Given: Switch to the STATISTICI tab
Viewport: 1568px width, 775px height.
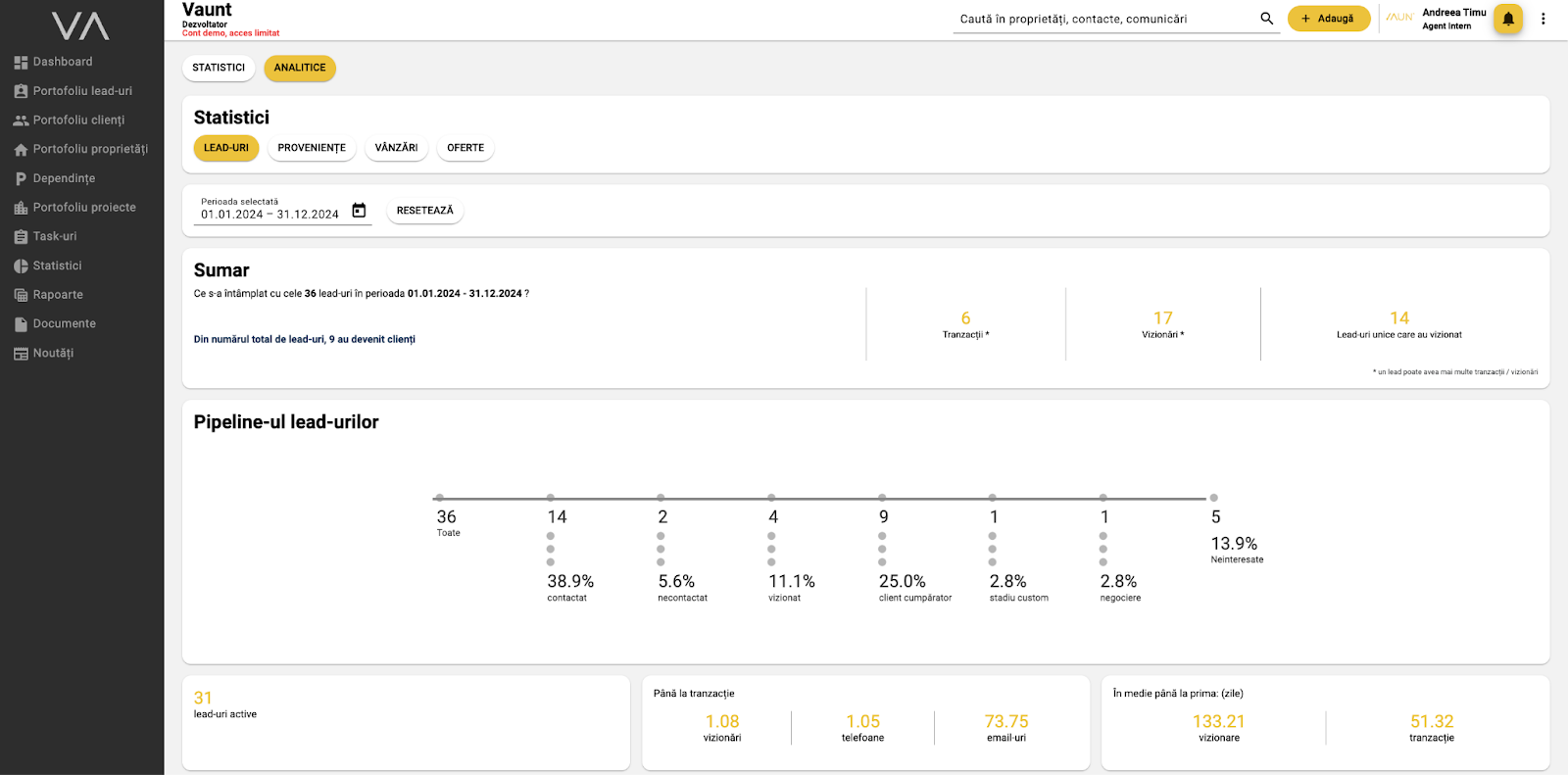Looking at the screenshot, I should [x=219, y=68].
